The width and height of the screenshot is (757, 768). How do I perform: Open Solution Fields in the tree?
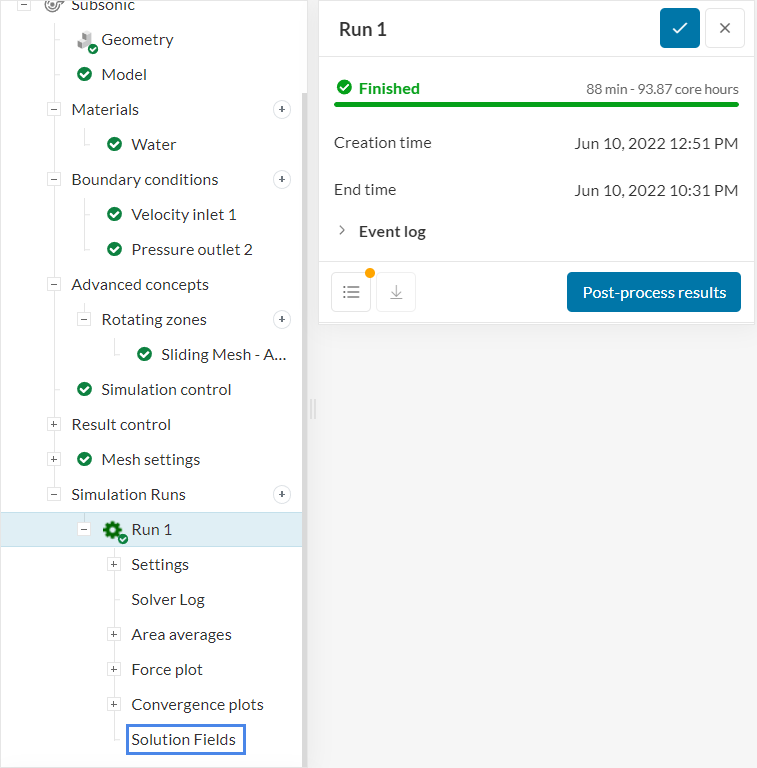pos(183,739)
